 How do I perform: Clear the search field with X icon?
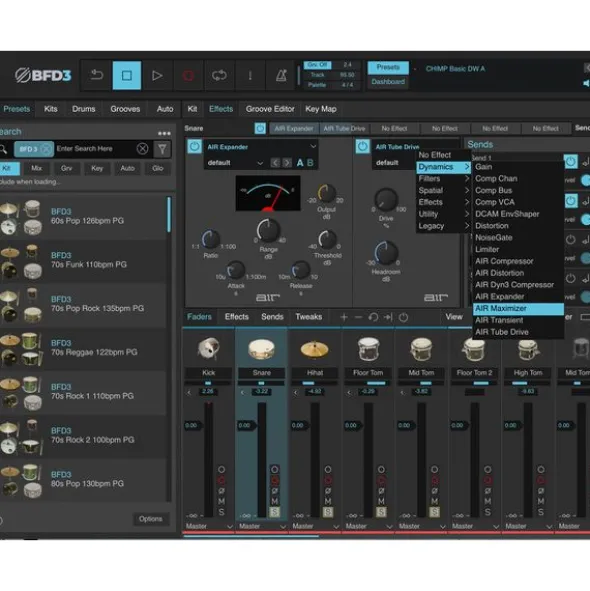coord(142,149)
